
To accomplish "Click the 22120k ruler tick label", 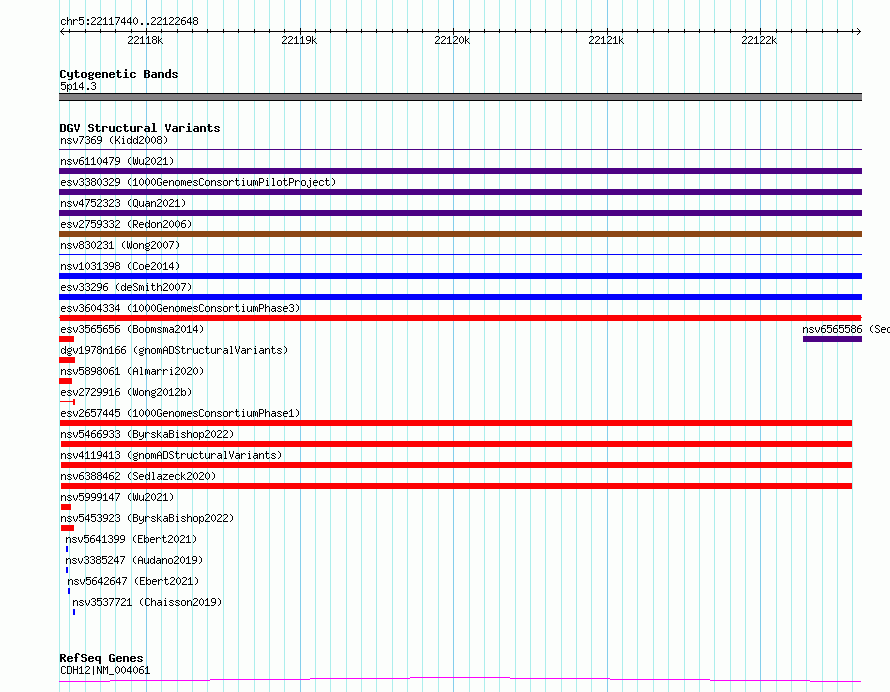I will click(452, 40).
